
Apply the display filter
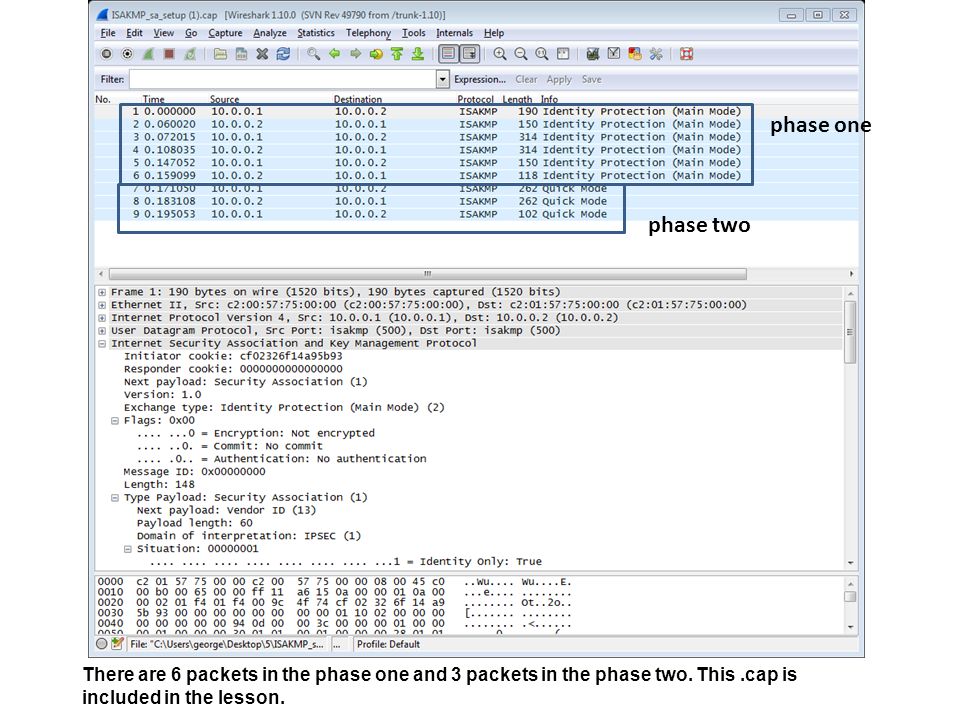(559, 80)
